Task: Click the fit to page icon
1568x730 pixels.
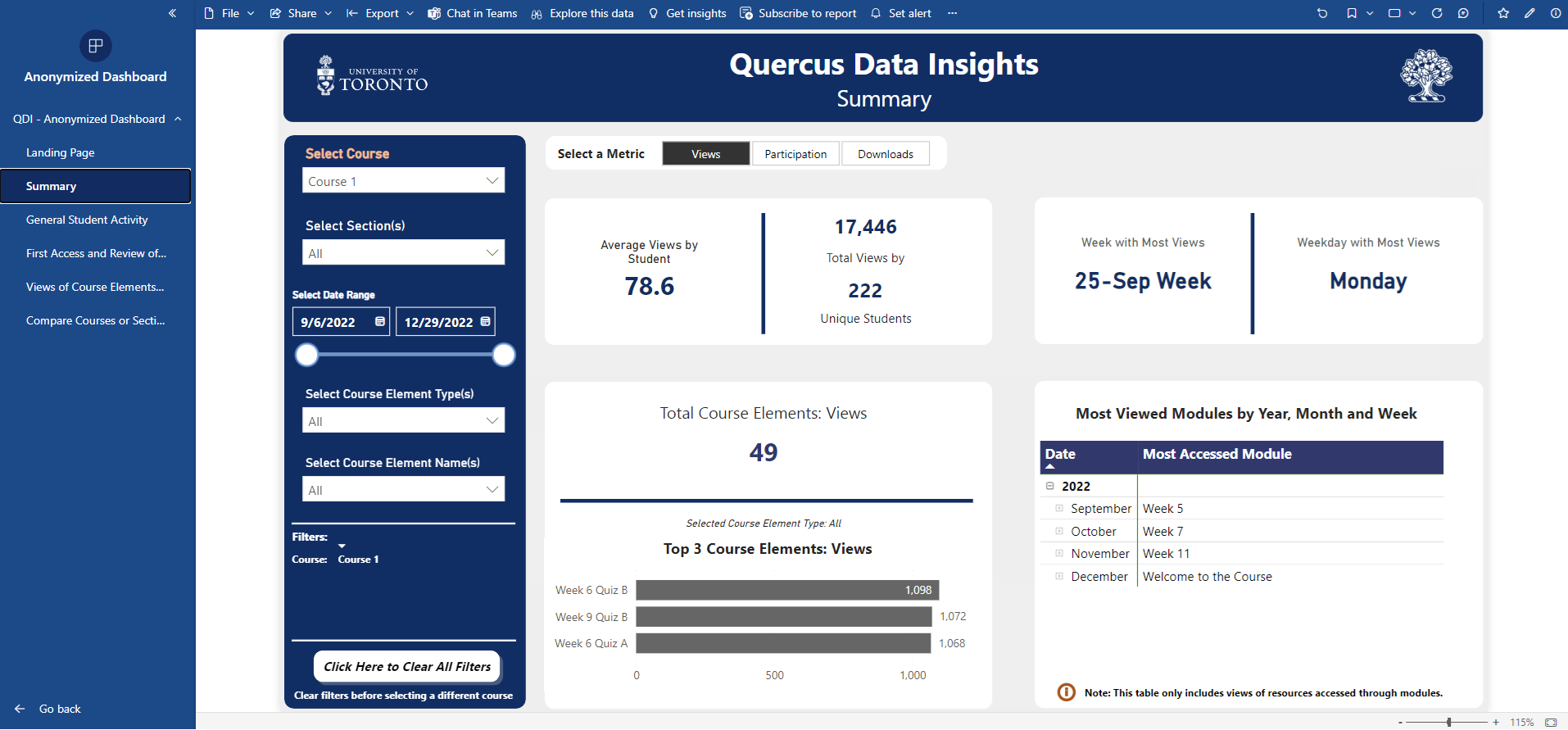Action: pyautogui.click(x=1551, y=723)
